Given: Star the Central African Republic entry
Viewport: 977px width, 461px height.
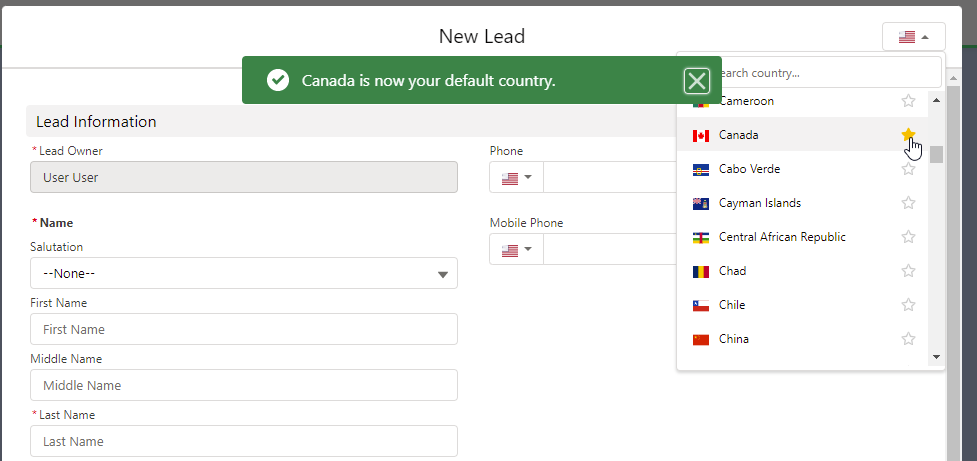Looking at the screenshot, I should point(908,237).
